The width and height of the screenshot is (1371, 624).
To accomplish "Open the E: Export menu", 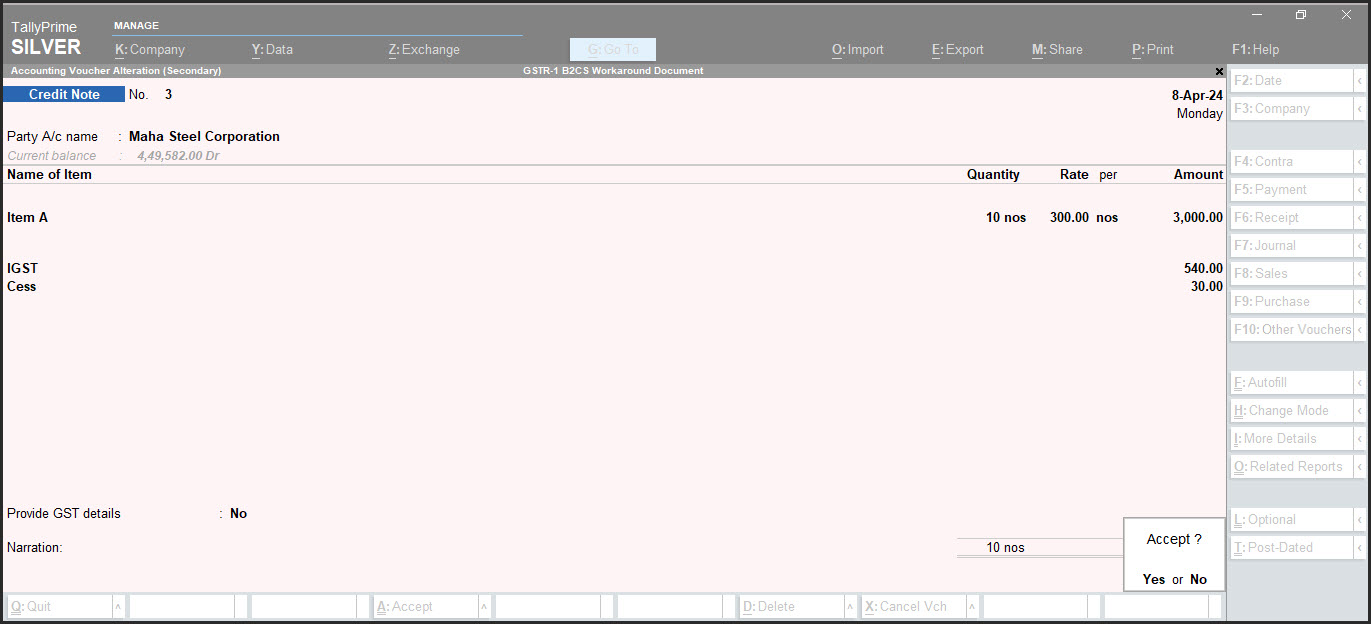I will (x=958, y=49).
